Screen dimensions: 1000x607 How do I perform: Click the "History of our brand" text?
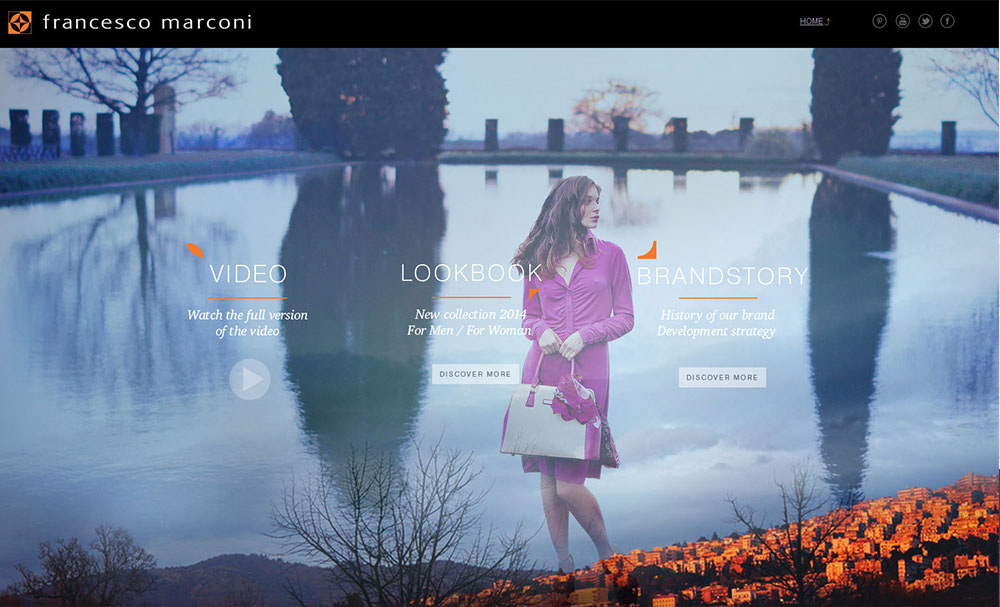(717, 315)
